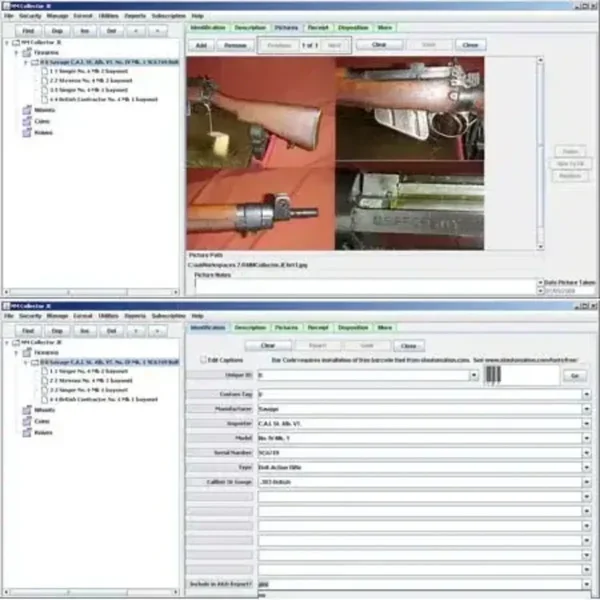
Task: Switch to the Receipt tab in the upper window
Action: (318, 28)
